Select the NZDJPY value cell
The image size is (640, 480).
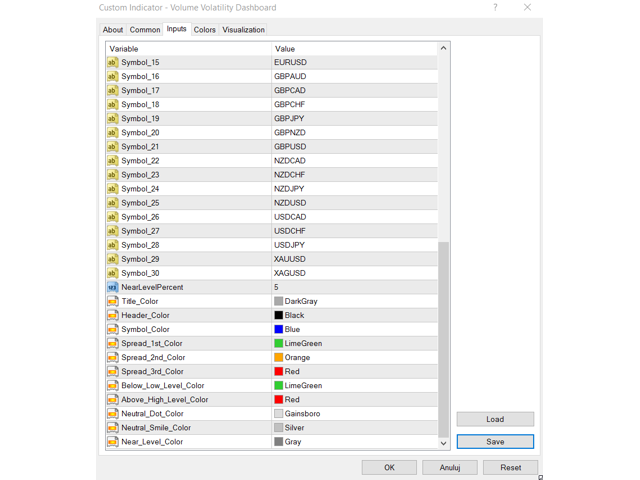pyautogui.click(x=354, y=189)
